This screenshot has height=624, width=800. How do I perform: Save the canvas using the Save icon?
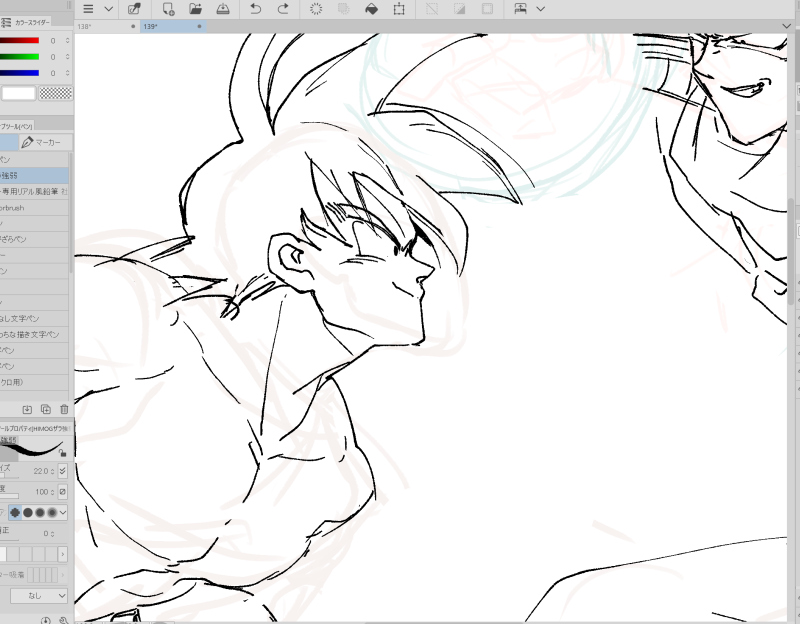click(x=223, y=9)
